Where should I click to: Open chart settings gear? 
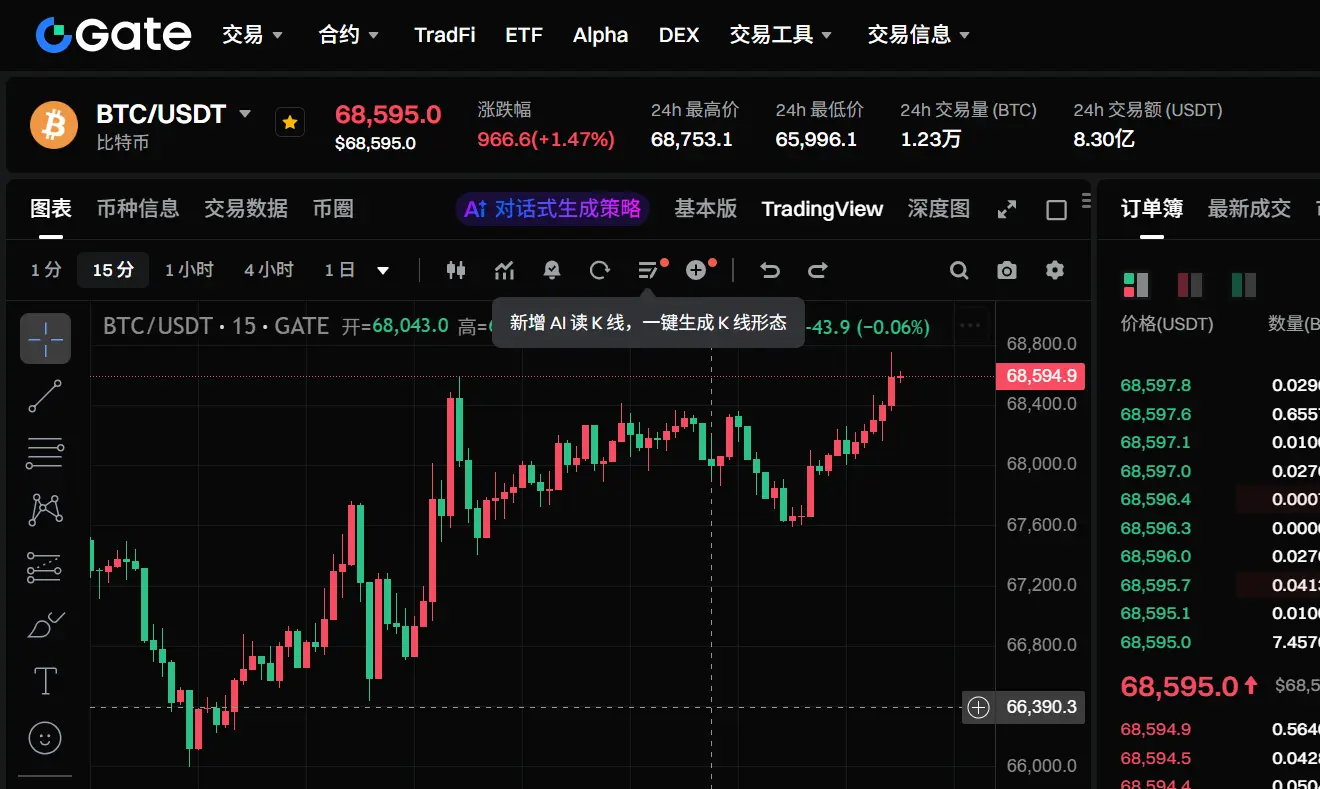coord(1055,270)
